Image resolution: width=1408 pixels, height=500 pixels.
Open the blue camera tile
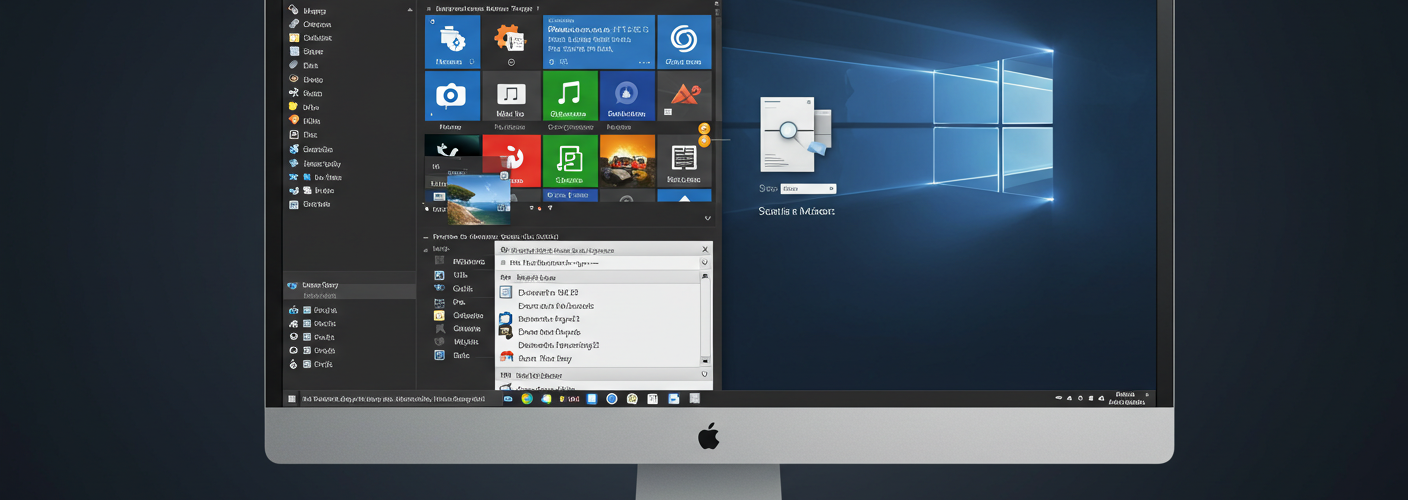point(452,96)
